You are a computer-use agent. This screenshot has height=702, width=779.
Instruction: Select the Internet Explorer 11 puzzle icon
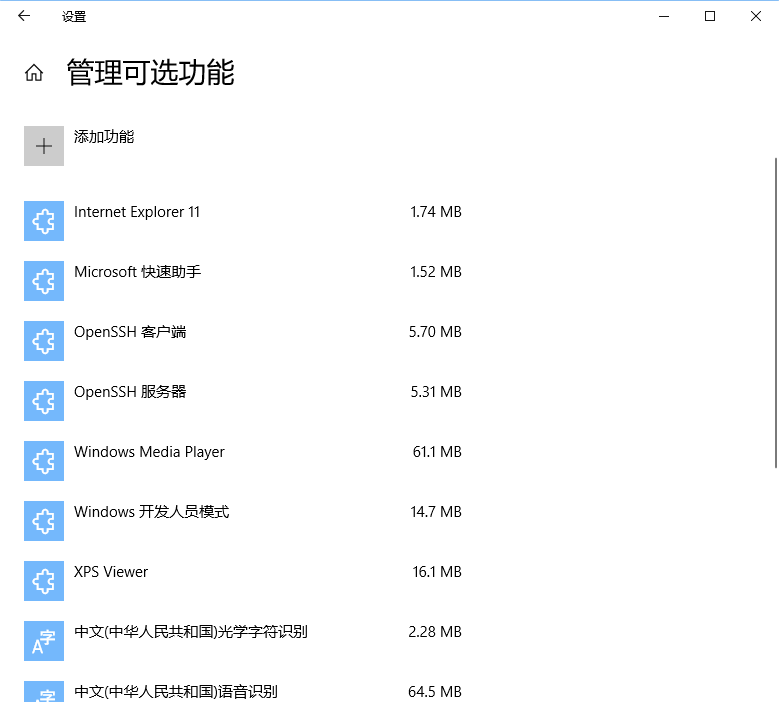tap(44, 221)
